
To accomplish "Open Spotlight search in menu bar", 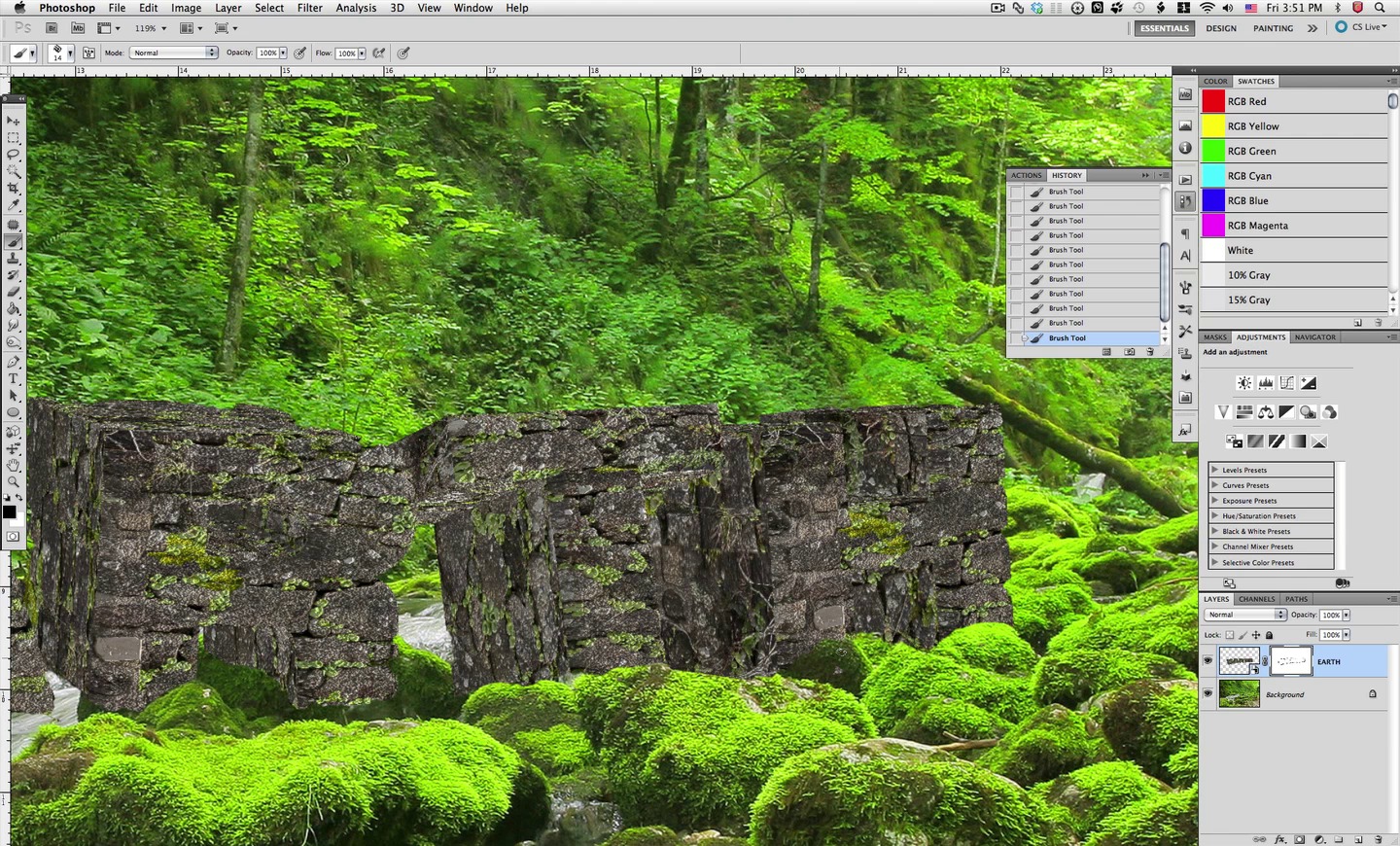I will pyautogui.click(x=1380, y=8).
